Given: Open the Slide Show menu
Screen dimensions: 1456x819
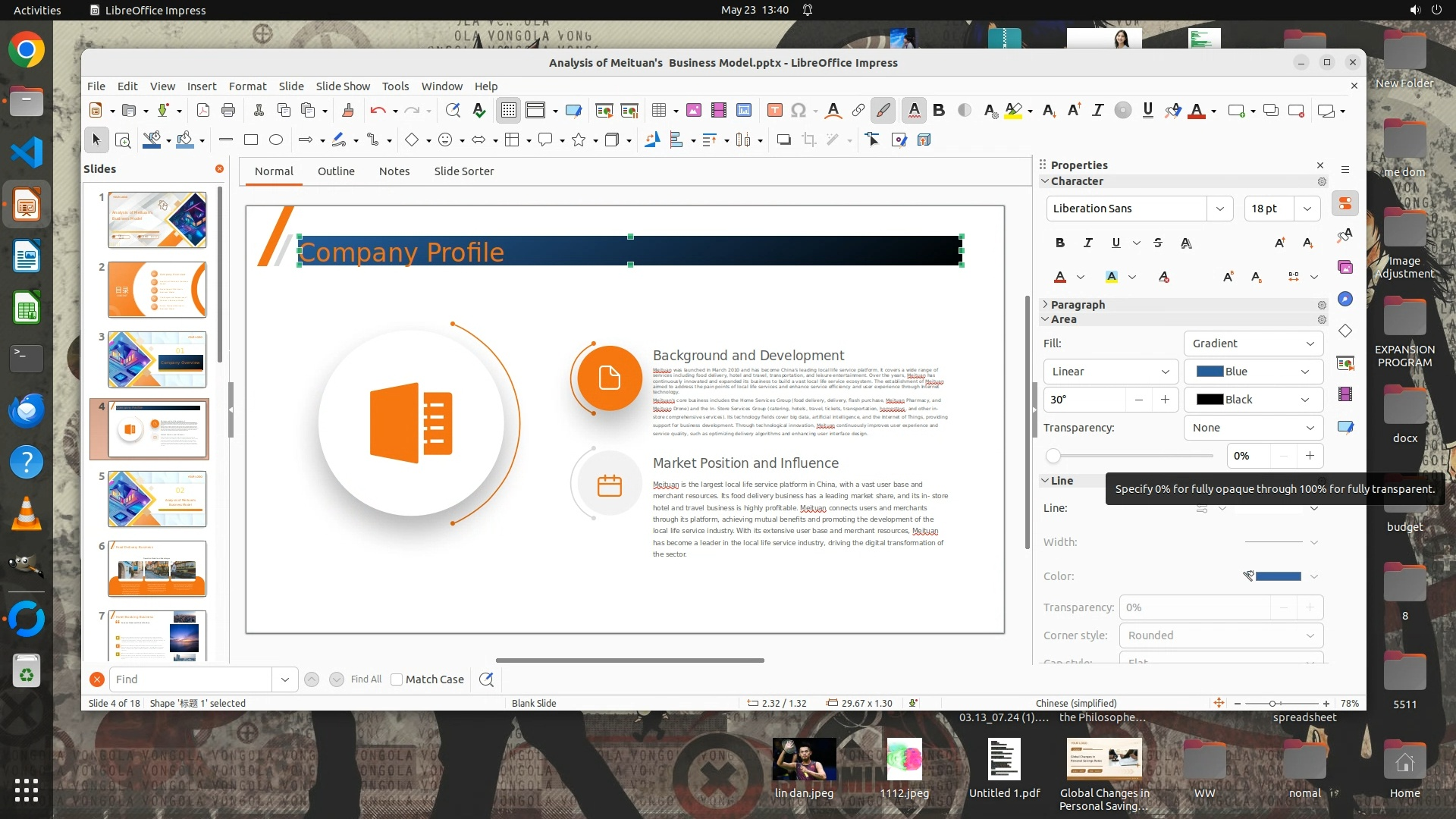Looking at the screenshot, I should 343,86.
